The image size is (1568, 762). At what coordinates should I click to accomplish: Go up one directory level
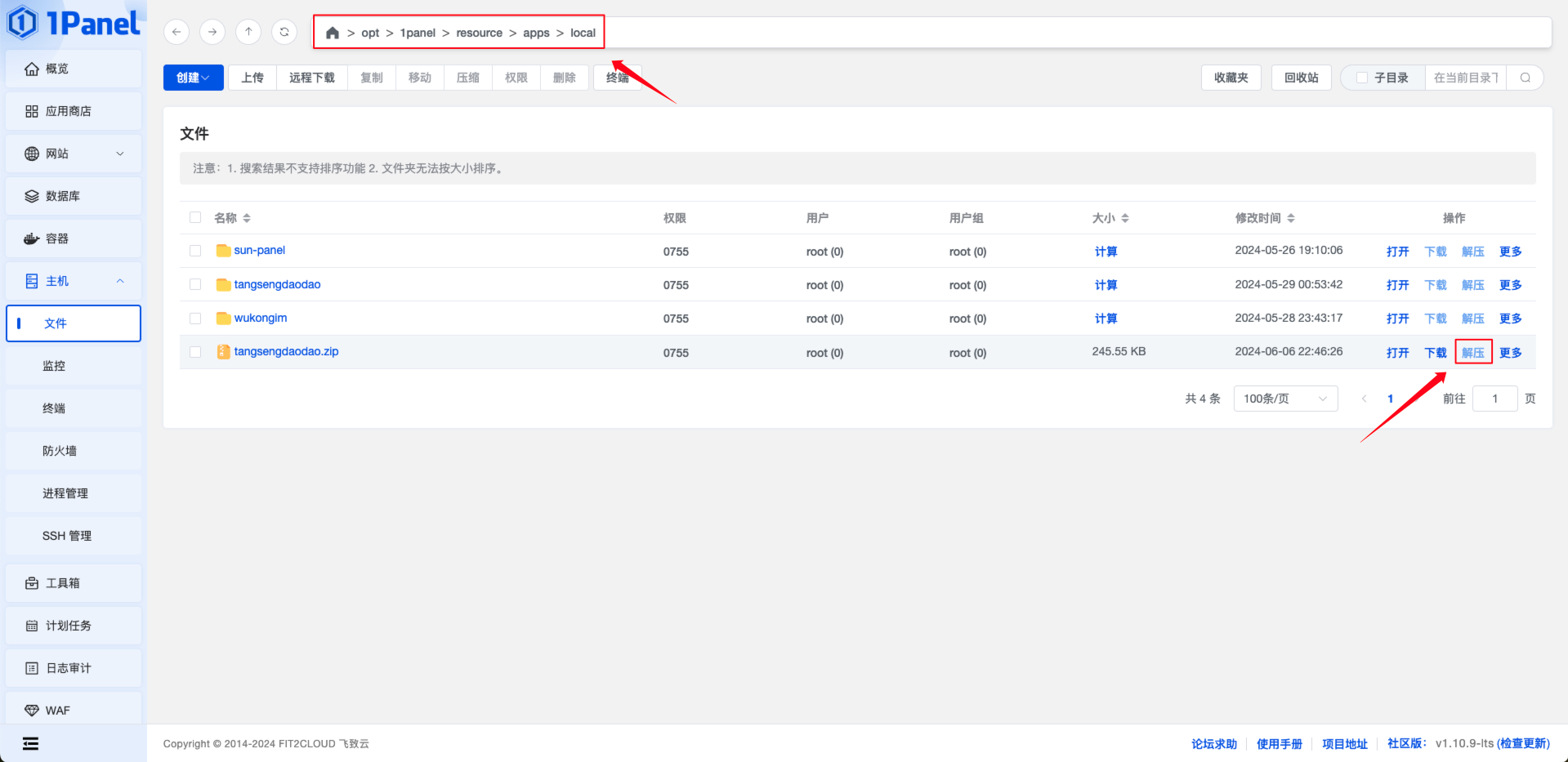click(248, 32)
